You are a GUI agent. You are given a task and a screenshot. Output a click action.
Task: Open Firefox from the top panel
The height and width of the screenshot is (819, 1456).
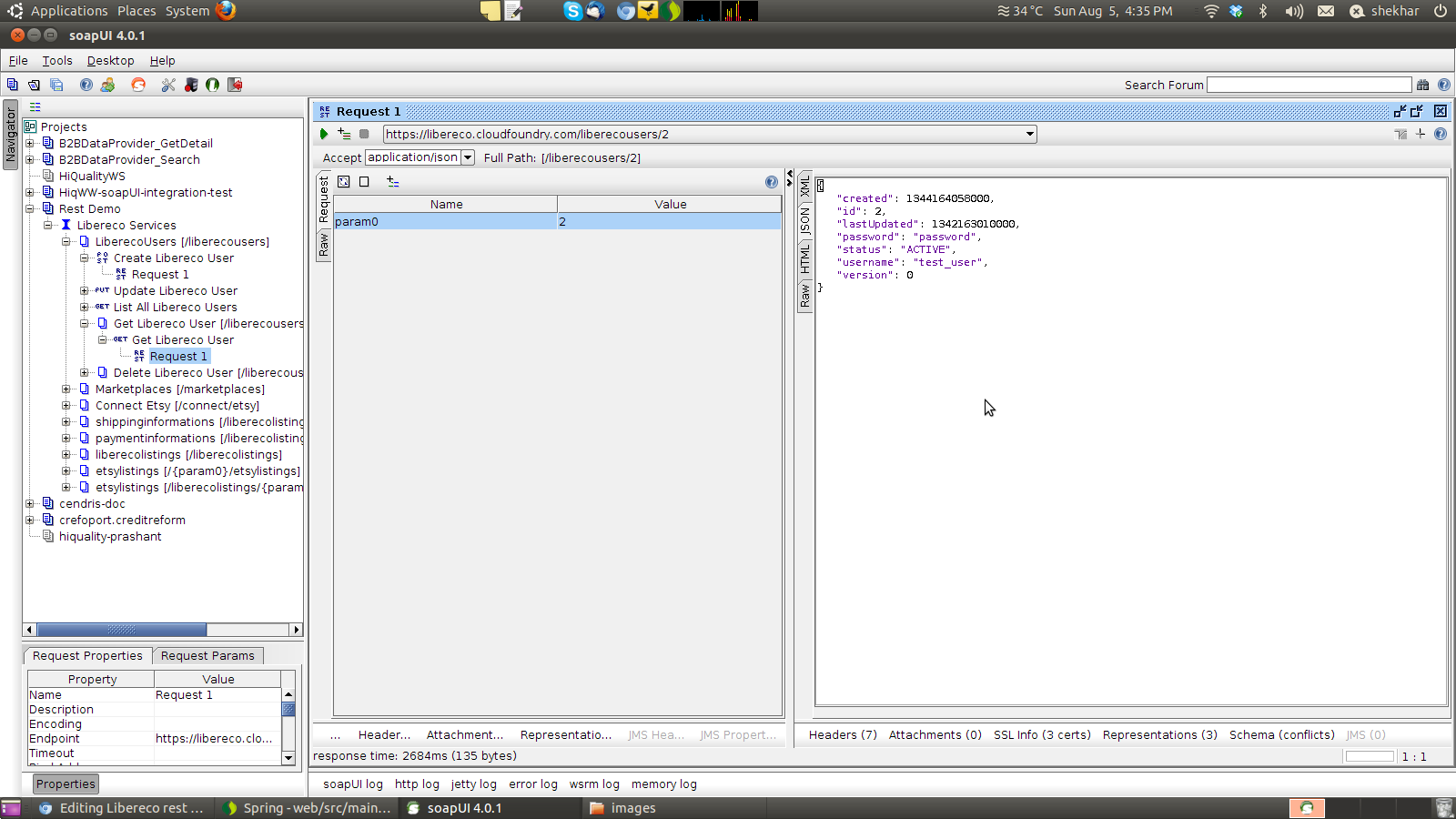tap(226, 11)
